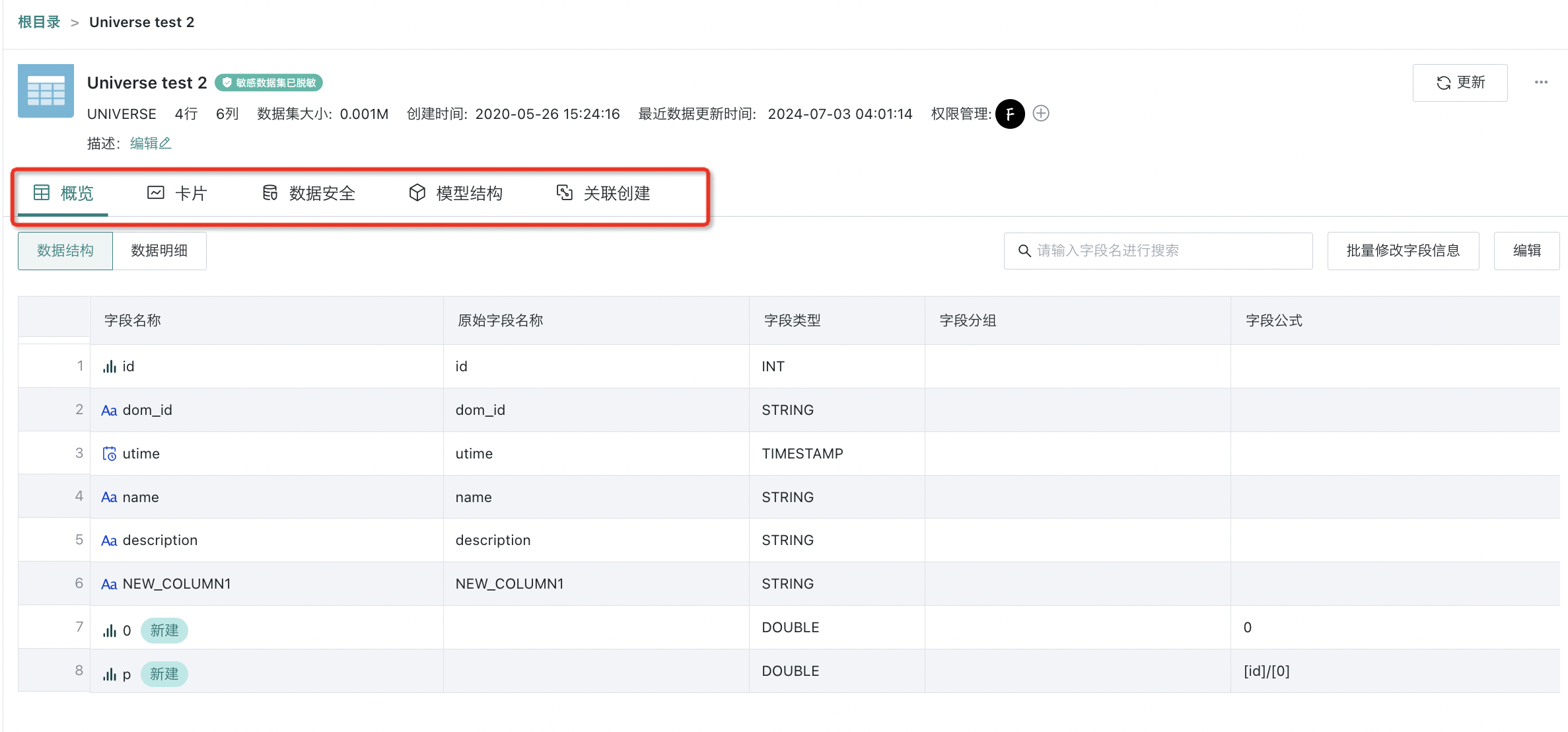Click the Aa string icon for name
Viewport: 1568px width, 732px height.
coord(109,497)
